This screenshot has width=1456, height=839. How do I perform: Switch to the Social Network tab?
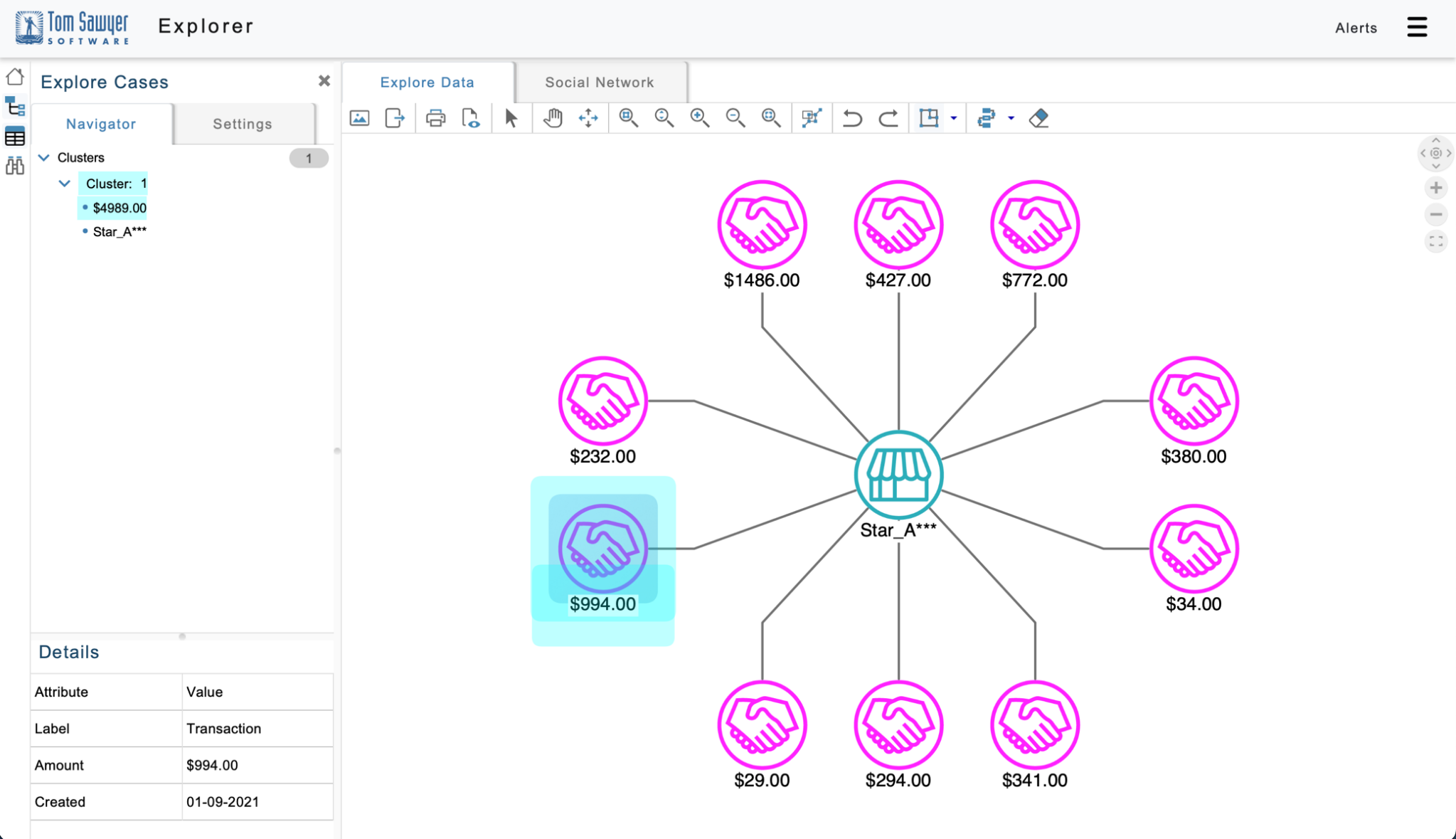pos(599,82)
